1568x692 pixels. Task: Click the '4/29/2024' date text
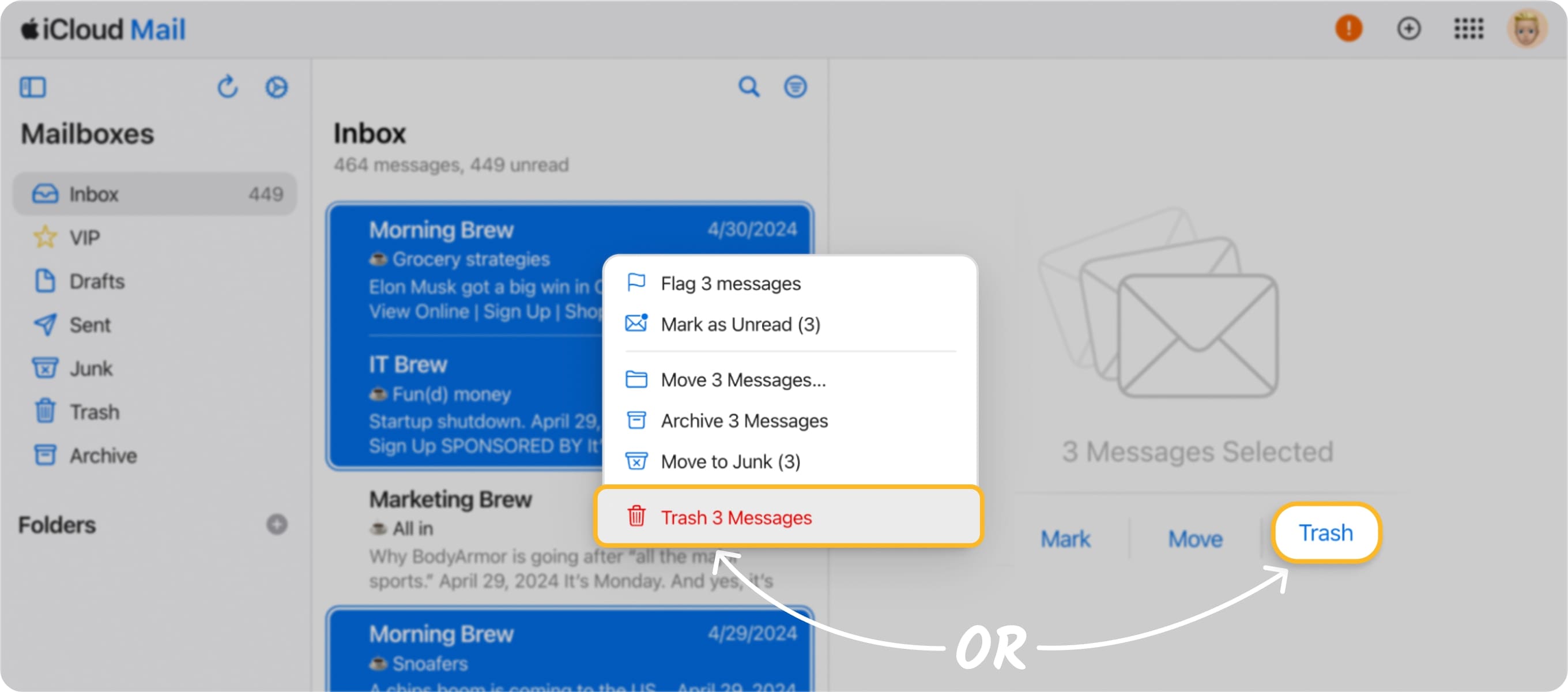pyautogui.click(x=752, y=633)
